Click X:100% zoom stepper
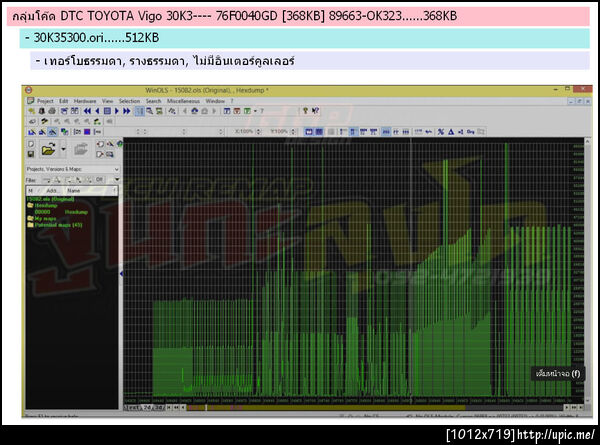The height and width of the screenshot is (445, 600). pyautogui.click(x=259, y=132)
